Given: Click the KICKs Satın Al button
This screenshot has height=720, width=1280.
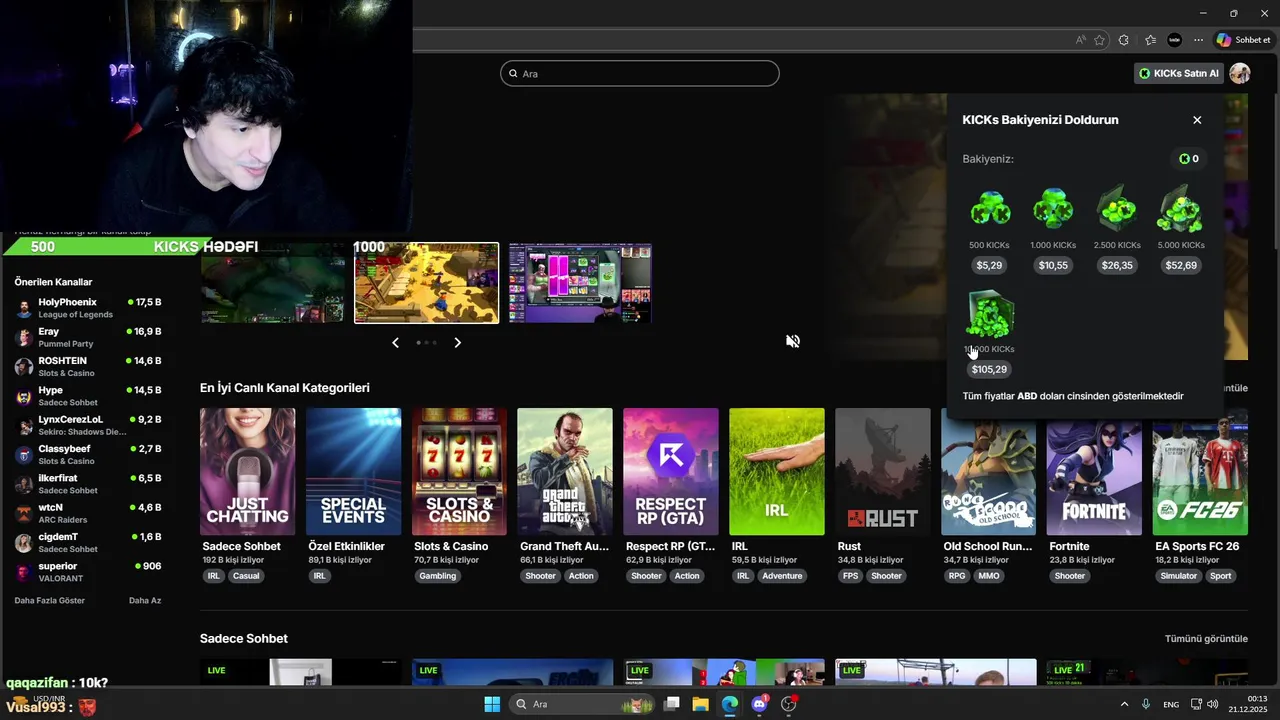Looking at the screenshot, I should pyautogui.click(x=1178, y=73).
